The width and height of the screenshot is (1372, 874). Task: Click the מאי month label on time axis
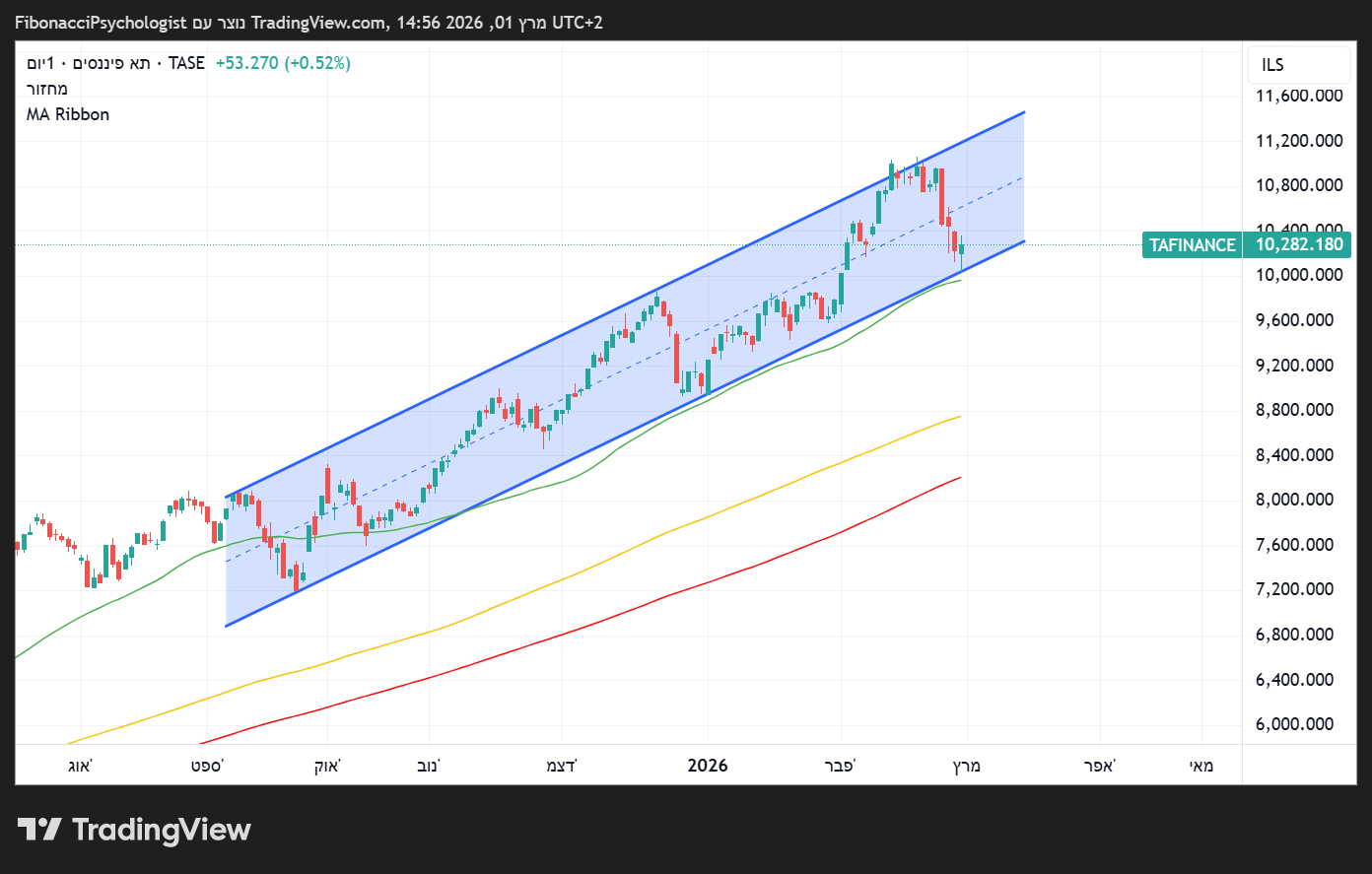coord(1201,766)
